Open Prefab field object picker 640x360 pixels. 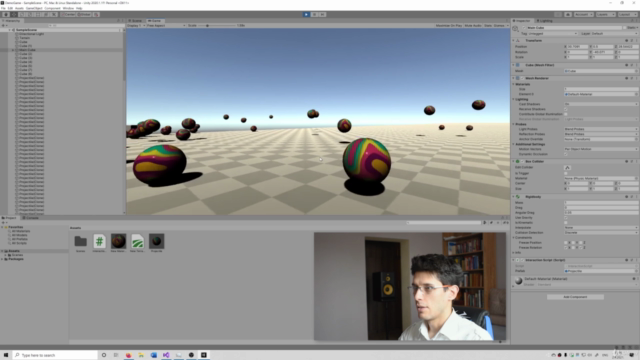(636, 271)
